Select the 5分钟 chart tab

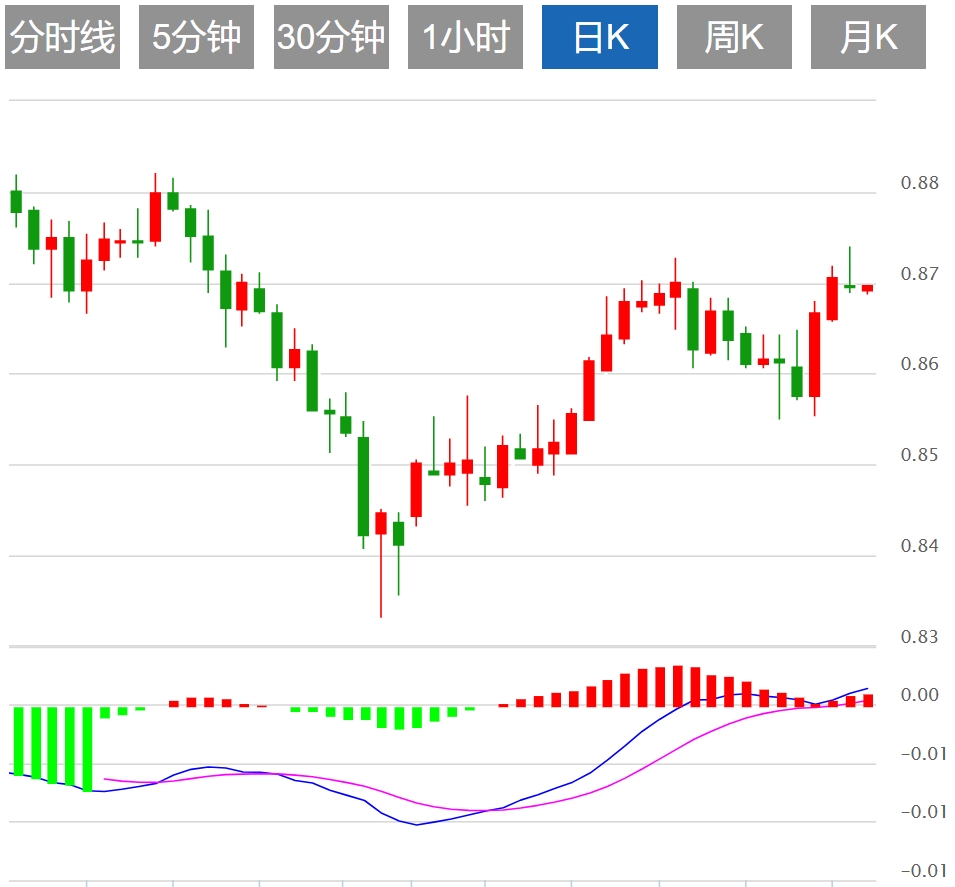tap(196, 37)
